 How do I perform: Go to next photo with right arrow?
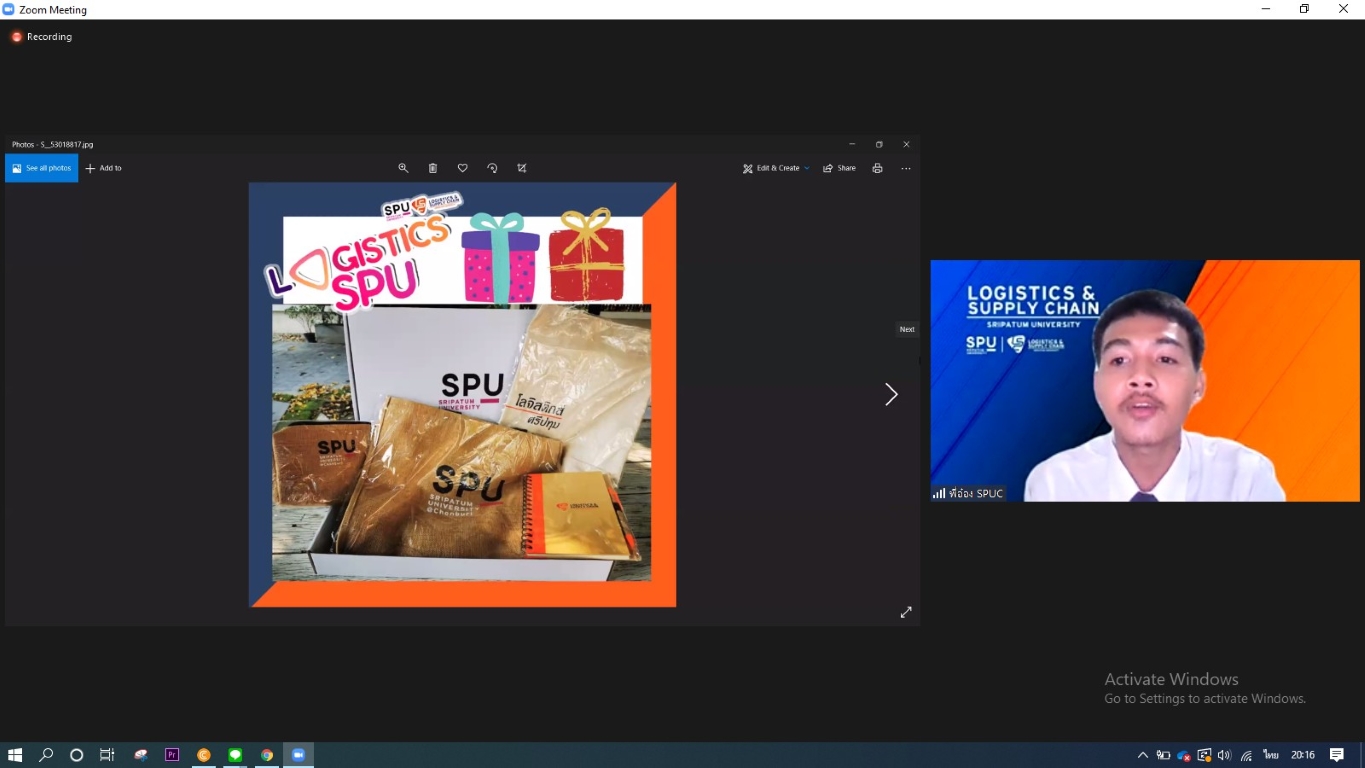point(891,395)
